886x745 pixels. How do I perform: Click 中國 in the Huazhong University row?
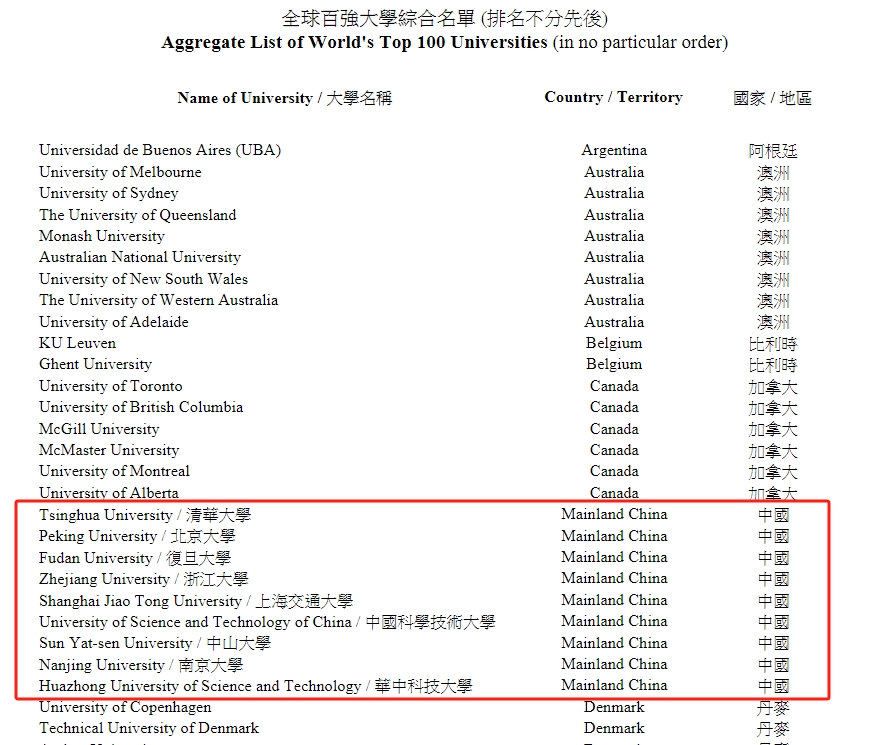[773, 687]
